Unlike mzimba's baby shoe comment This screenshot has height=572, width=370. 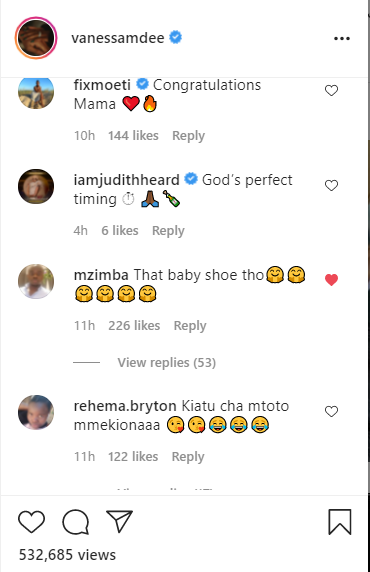(331, 280)
